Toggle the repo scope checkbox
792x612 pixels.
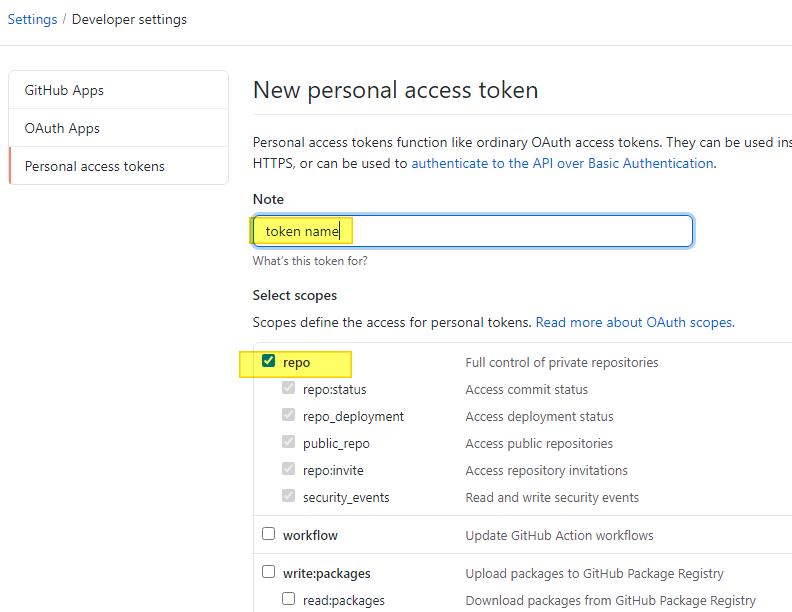[268, 362]
